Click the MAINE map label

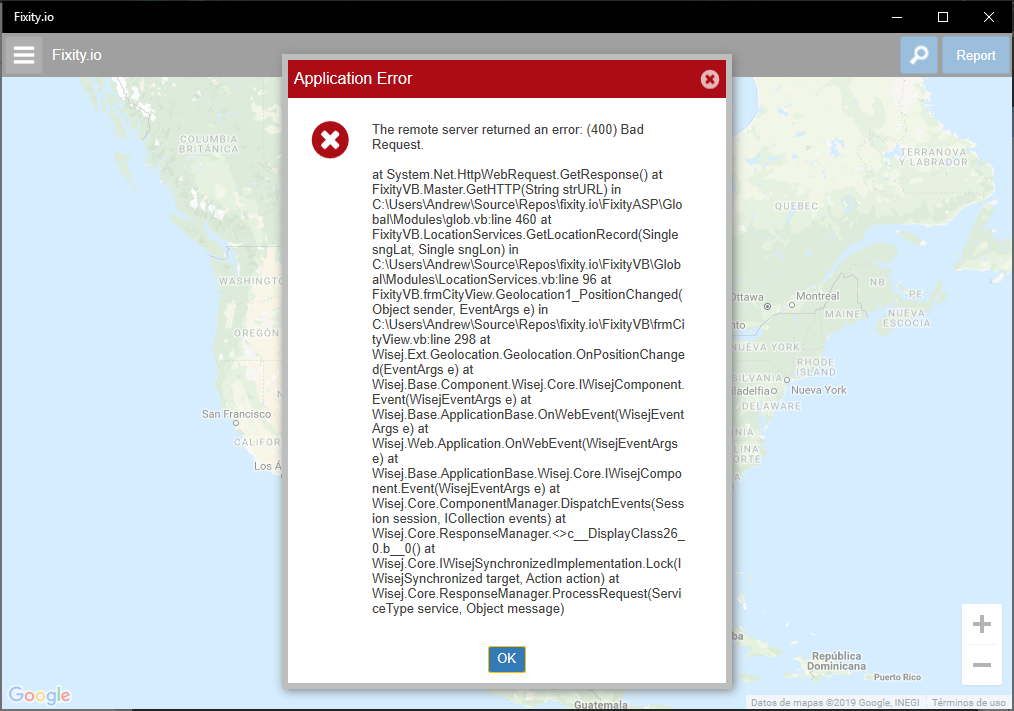click(x=843, y=314)
